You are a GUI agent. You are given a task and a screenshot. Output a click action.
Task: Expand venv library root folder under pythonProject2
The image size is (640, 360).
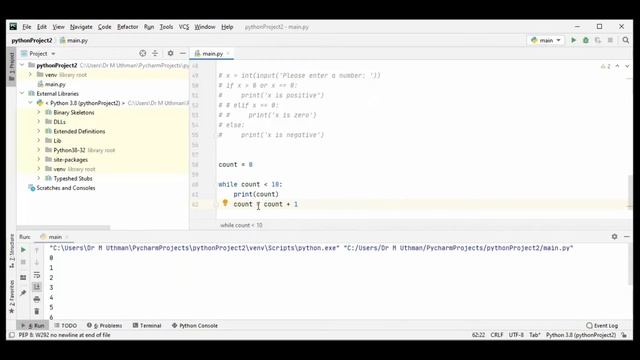point(30,75)
